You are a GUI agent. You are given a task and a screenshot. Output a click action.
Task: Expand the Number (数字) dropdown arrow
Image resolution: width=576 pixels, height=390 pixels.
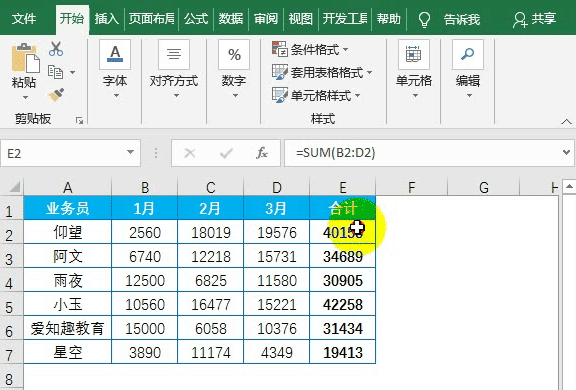(x=235, y=96)
